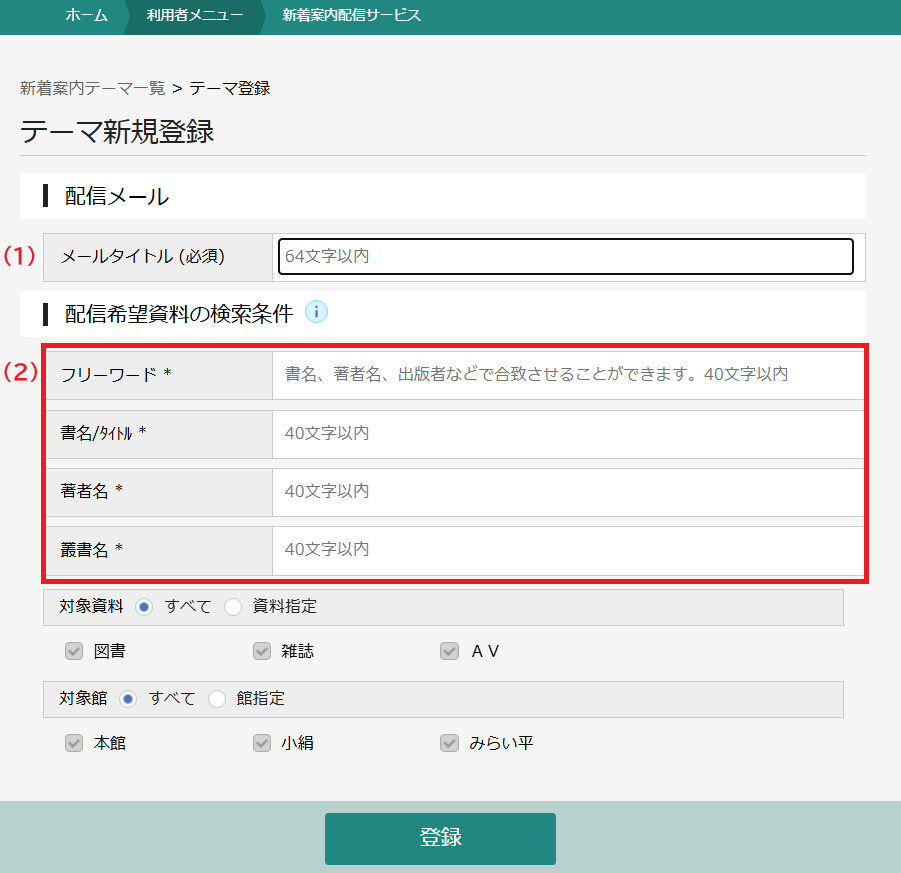The image size is (901, 873).
Task: Open the 新着案内テーマ一覧 breadcrumb link
Action: click(x=92, y=88)
